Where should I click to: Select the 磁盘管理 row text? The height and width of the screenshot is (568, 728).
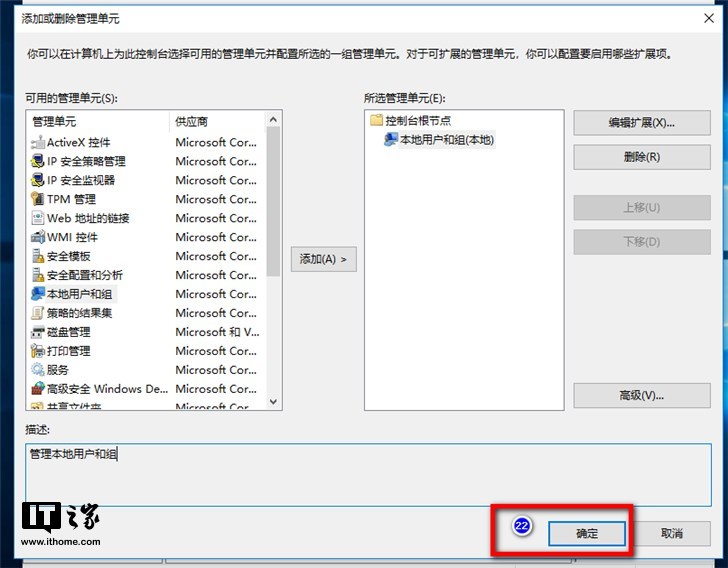69,332
